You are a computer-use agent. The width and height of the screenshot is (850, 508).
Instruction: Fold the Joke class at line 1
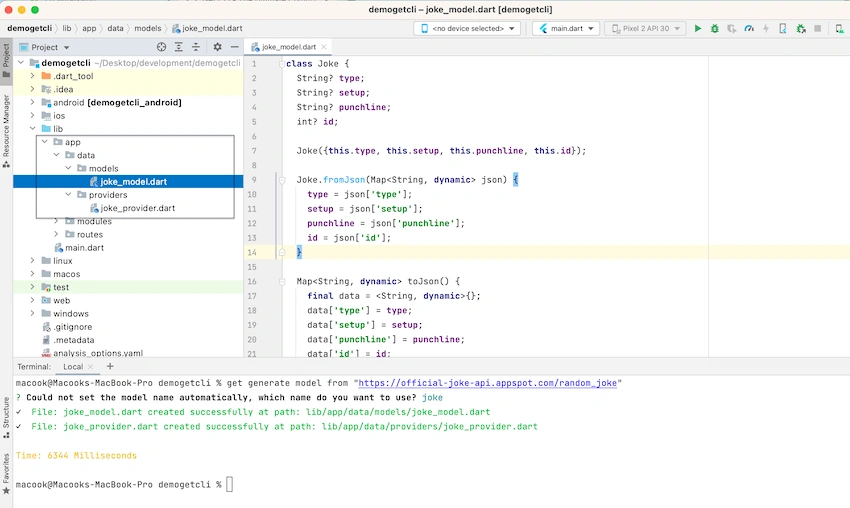point(282,64)
